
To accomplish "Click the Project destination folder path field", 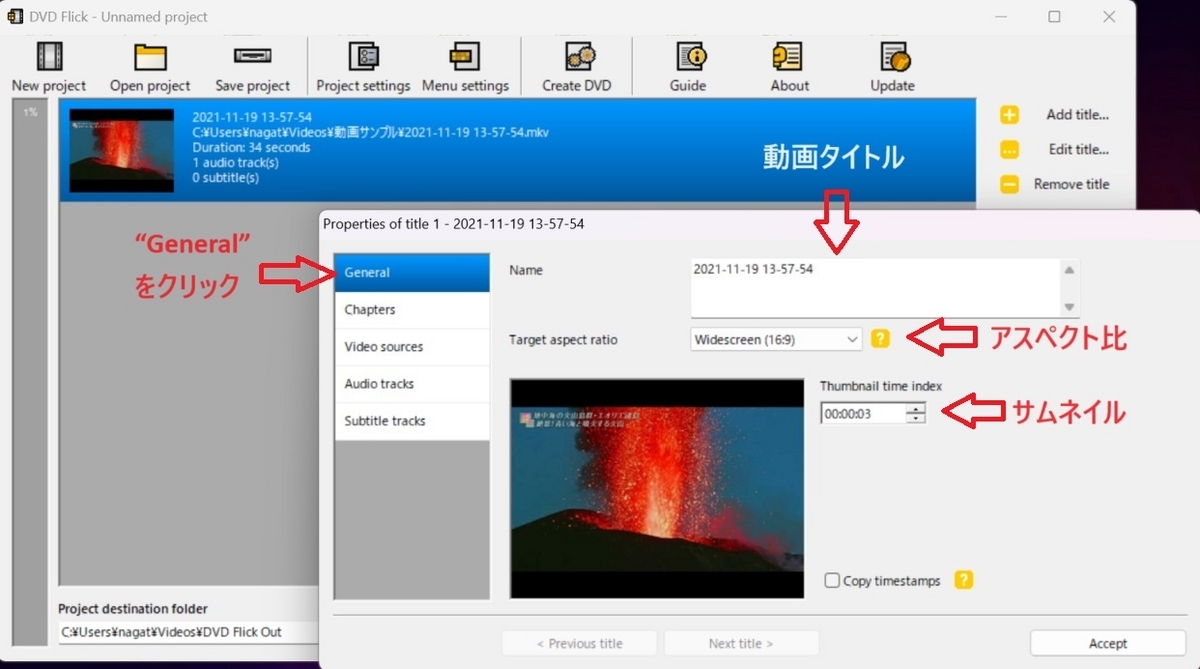I will pos(188,632).
